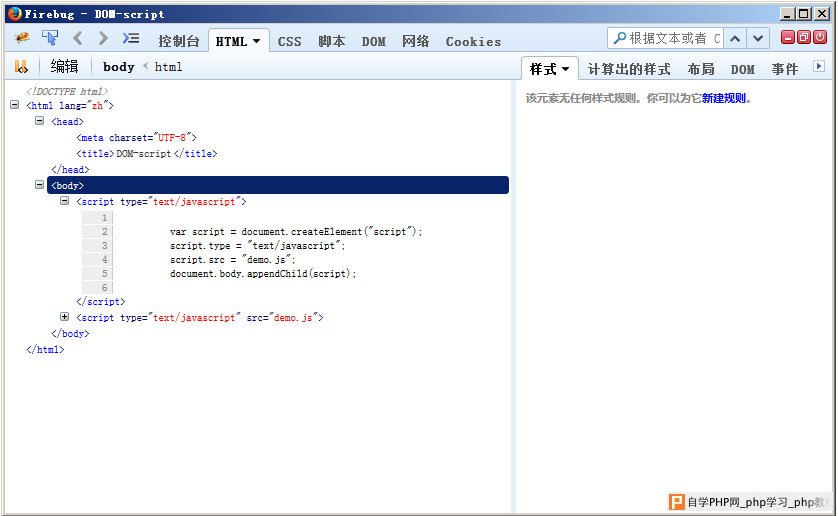Open the side panel DOM tab

(x=743, y=69)
